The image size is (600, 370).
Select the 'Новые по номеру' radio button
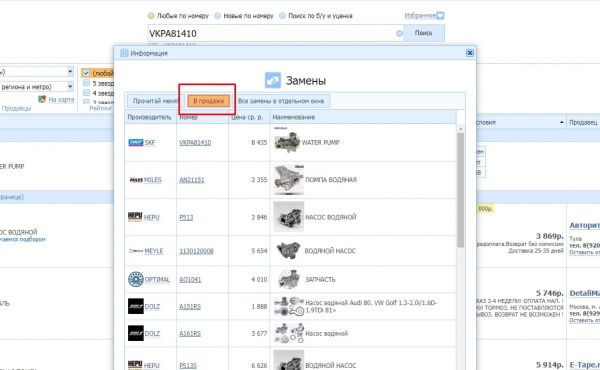[x=217, y=16]
